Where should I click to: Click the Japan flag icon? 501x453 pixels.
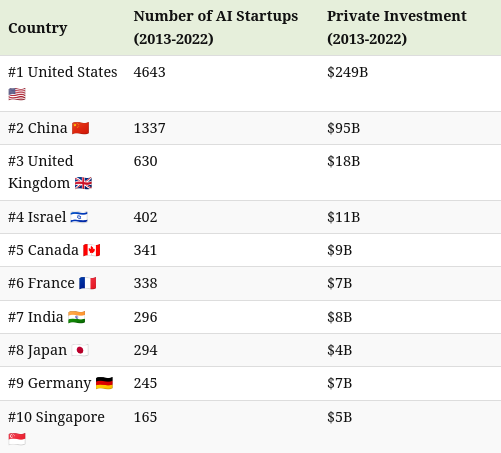pos(80,350)
